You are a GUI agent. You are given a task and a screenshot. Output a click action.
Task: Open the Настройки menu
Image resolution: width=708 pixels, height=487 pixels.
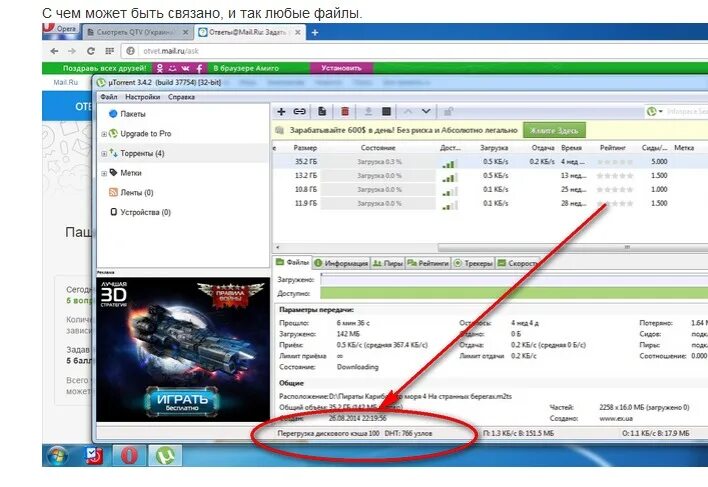pyautogui.click(x=143, y=97)
